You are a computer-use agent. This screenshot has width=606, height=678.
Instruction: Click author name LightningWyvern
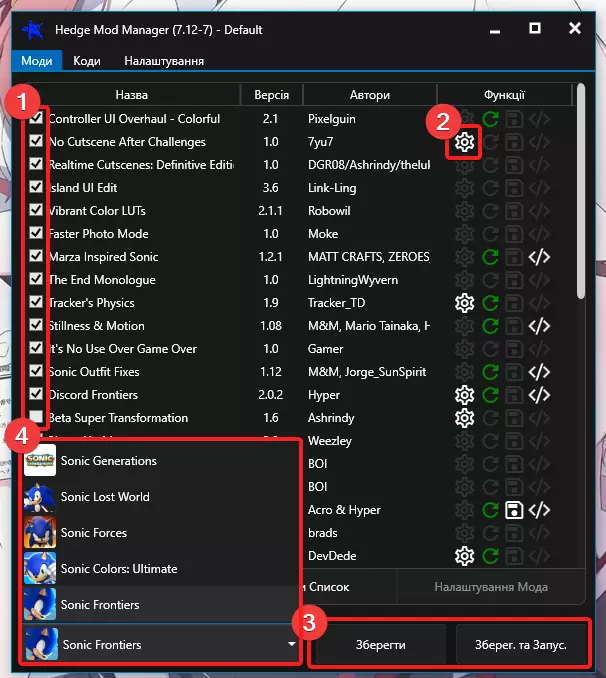353,280
